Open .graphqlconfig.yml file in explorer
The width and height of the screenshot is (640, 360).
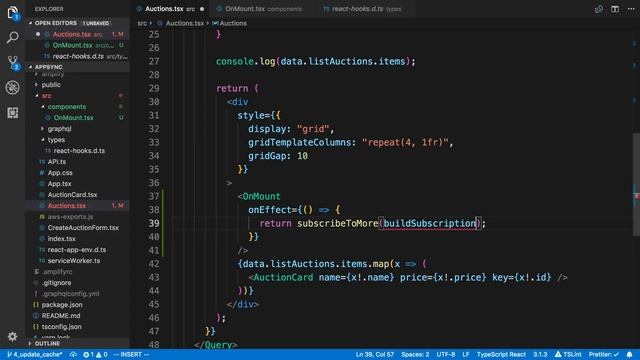coord(70,294)
